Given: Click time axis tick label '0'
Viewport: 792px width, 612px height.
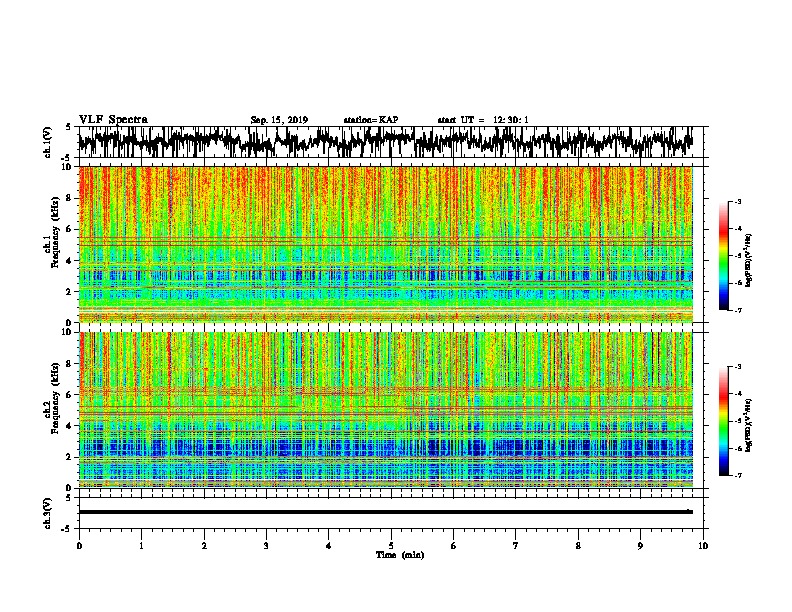Looking at the screenshot, I should pyautogui.click(x=79, y=546).
